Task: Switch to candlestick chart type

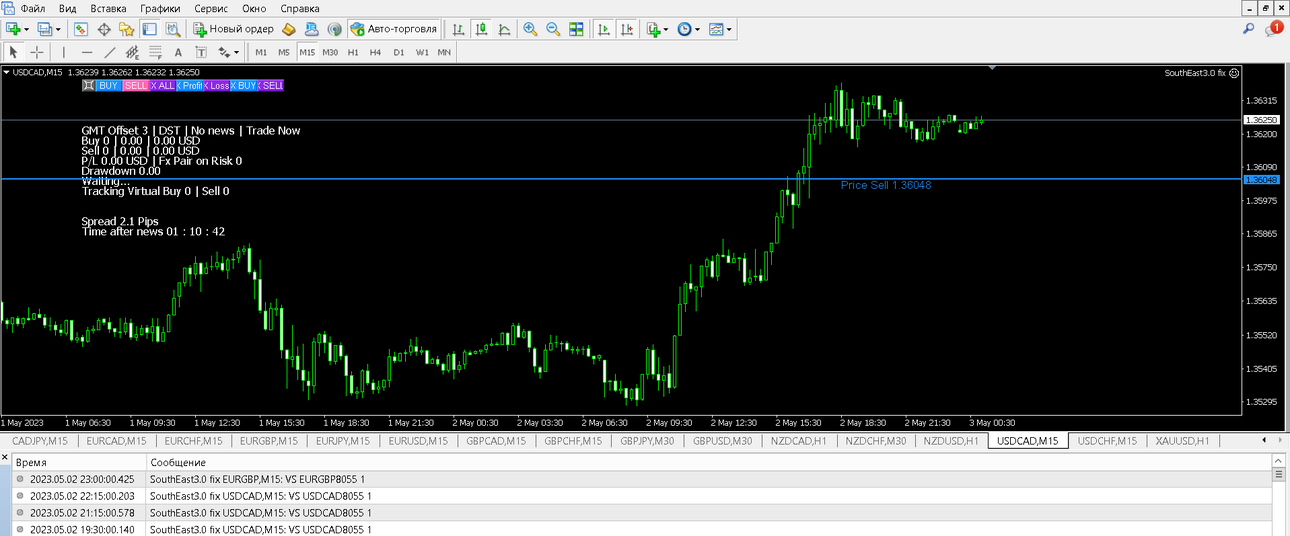Action: tap(481, 30)
